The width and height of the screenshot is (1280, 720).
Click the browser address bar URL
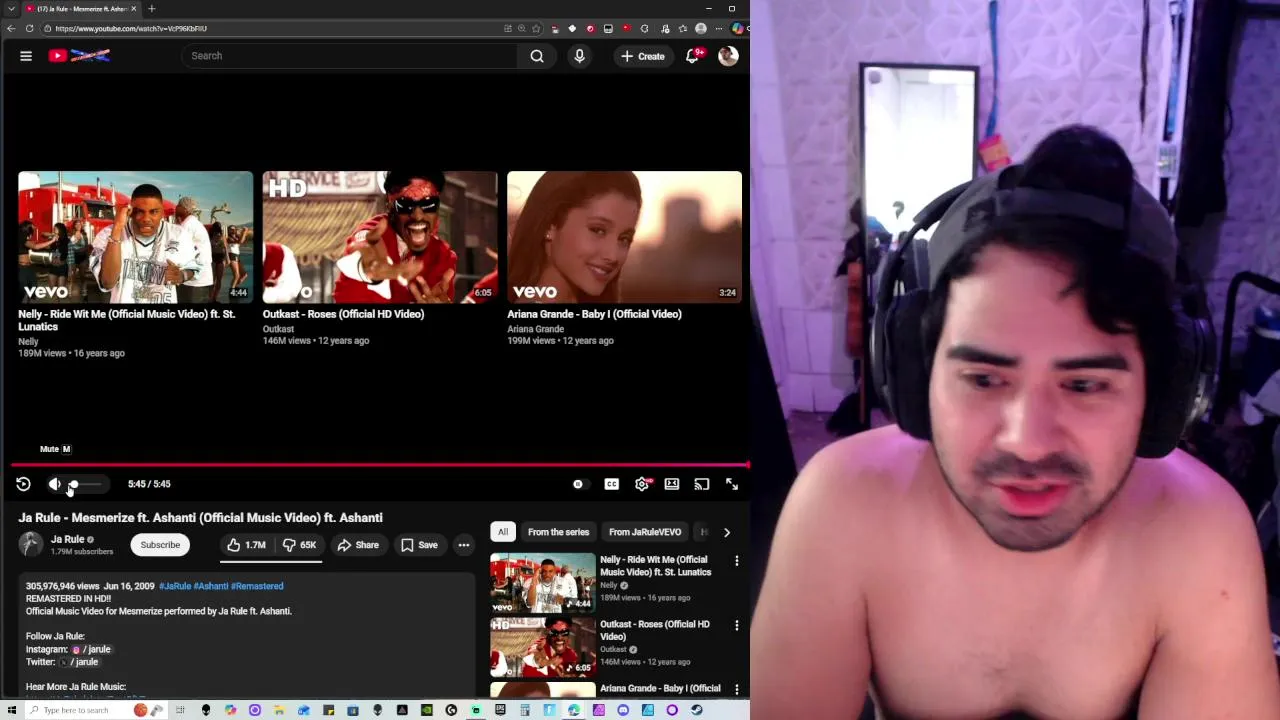click(x=131, y=28)
